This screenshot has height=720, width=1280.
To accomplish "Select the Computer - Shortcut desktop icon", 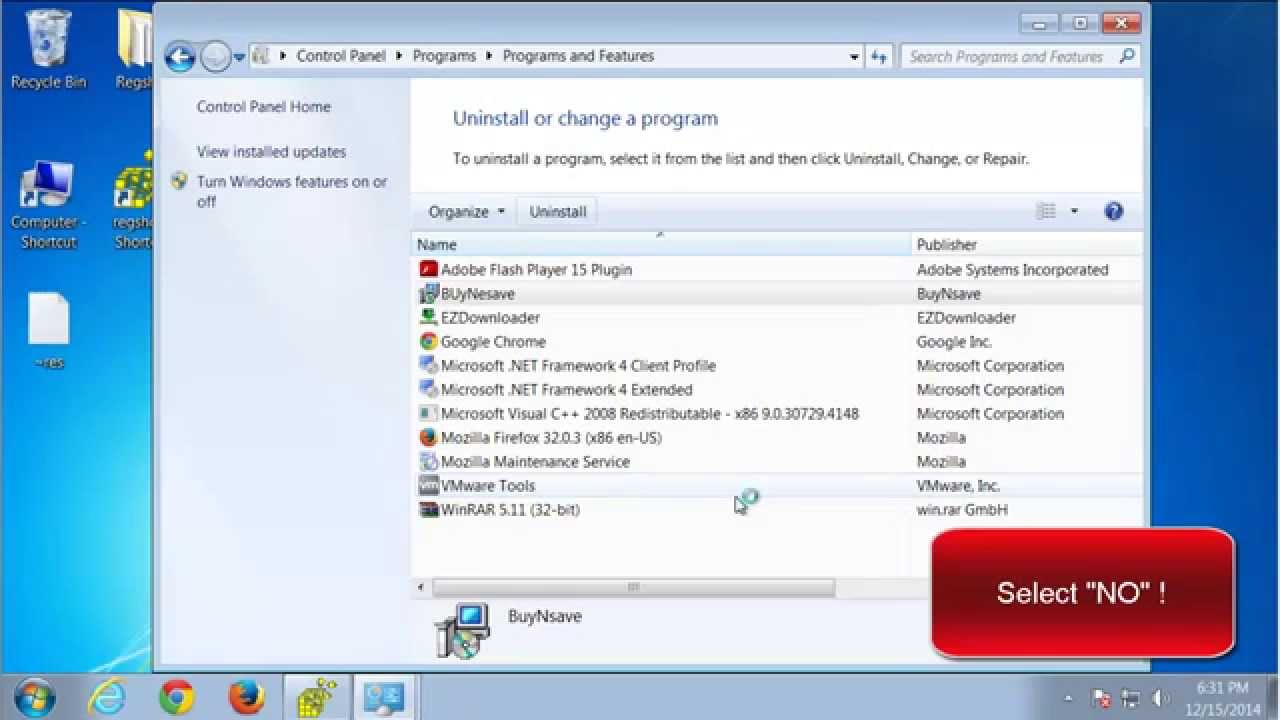I will 48,205.
